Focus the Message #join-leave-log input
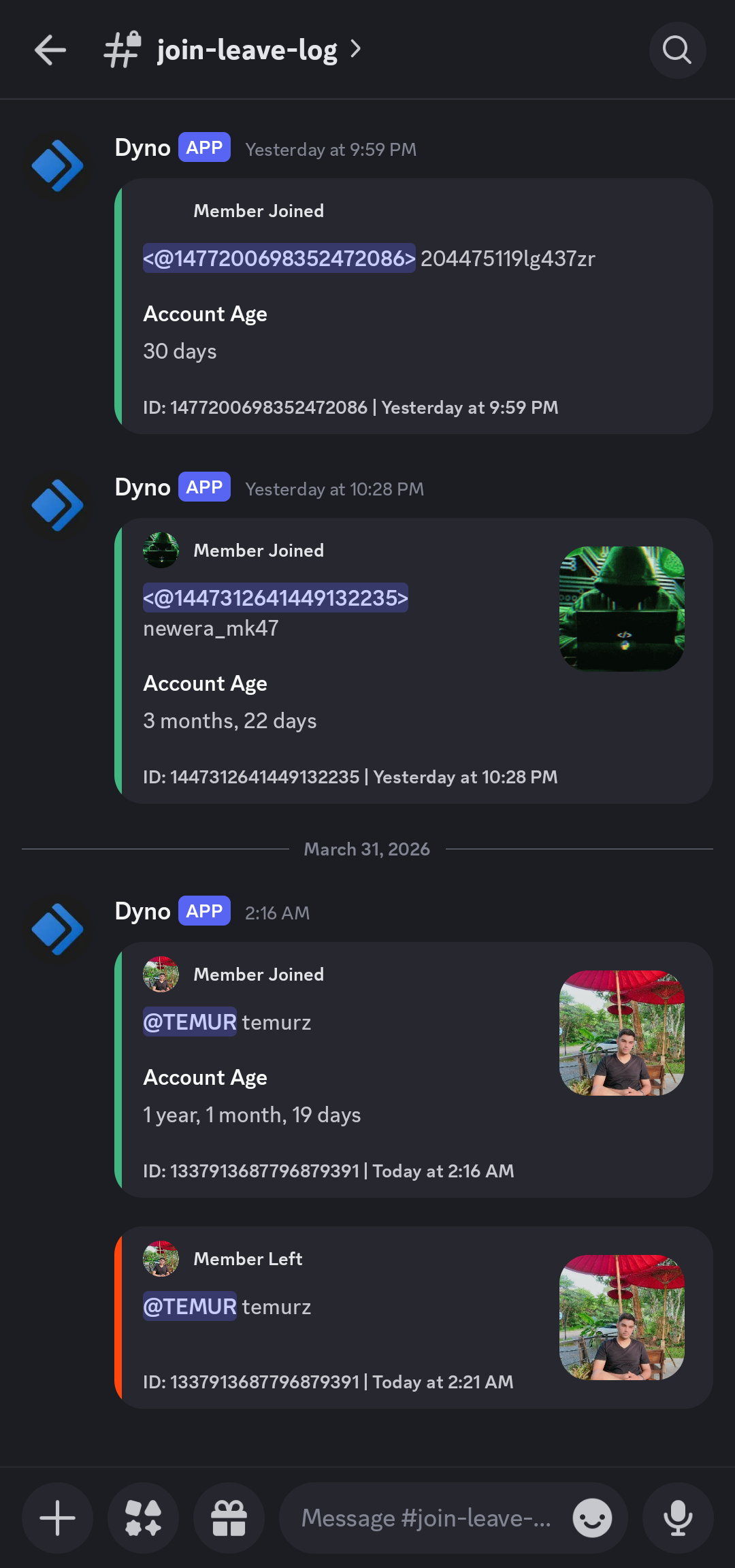 (426, 1518)
